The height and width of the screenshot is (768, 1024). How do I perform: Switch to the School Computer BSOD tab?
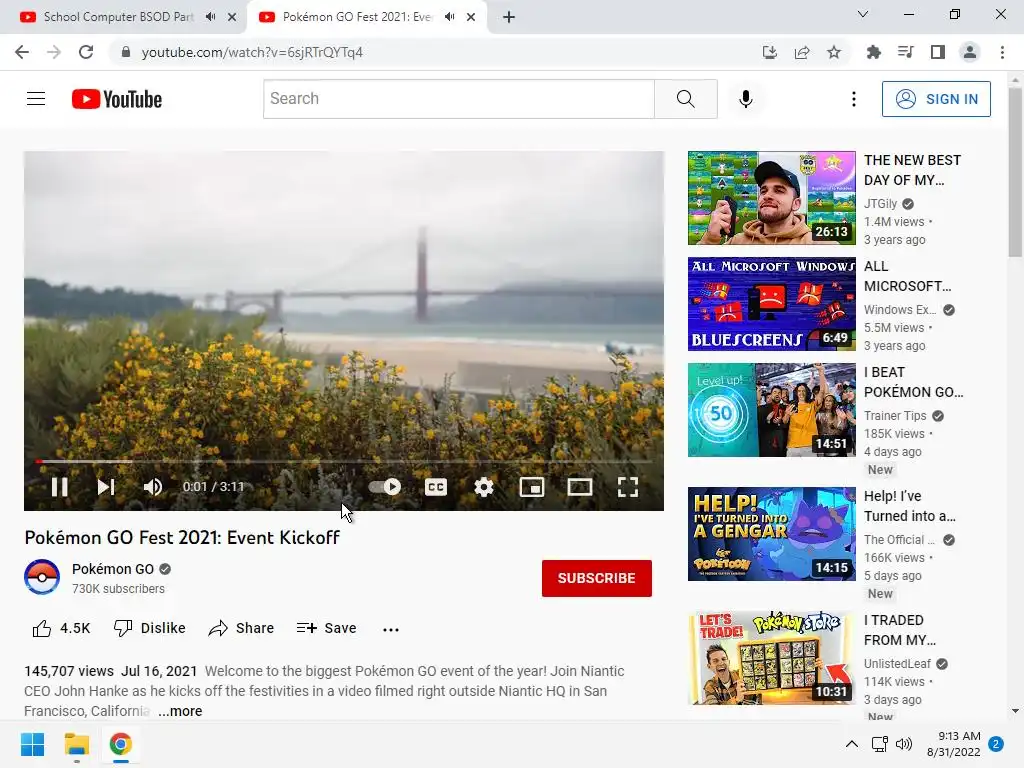click(x=119, y=17)
